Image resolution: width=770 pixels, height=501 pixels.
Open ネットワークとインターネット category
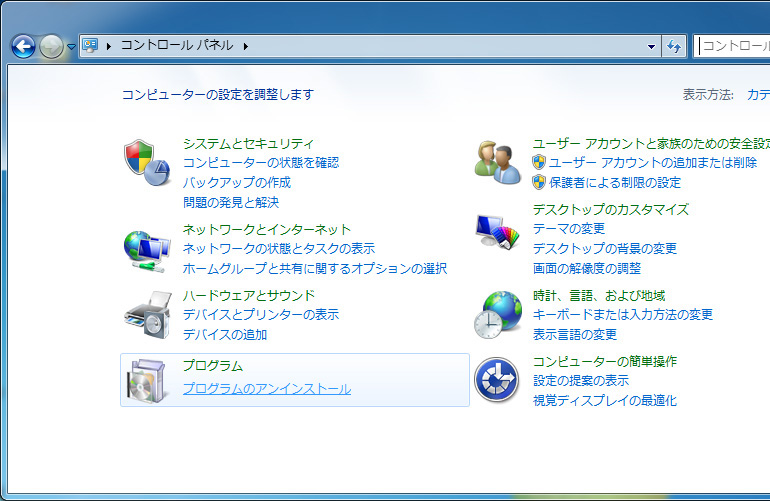[x=267, y=229]
